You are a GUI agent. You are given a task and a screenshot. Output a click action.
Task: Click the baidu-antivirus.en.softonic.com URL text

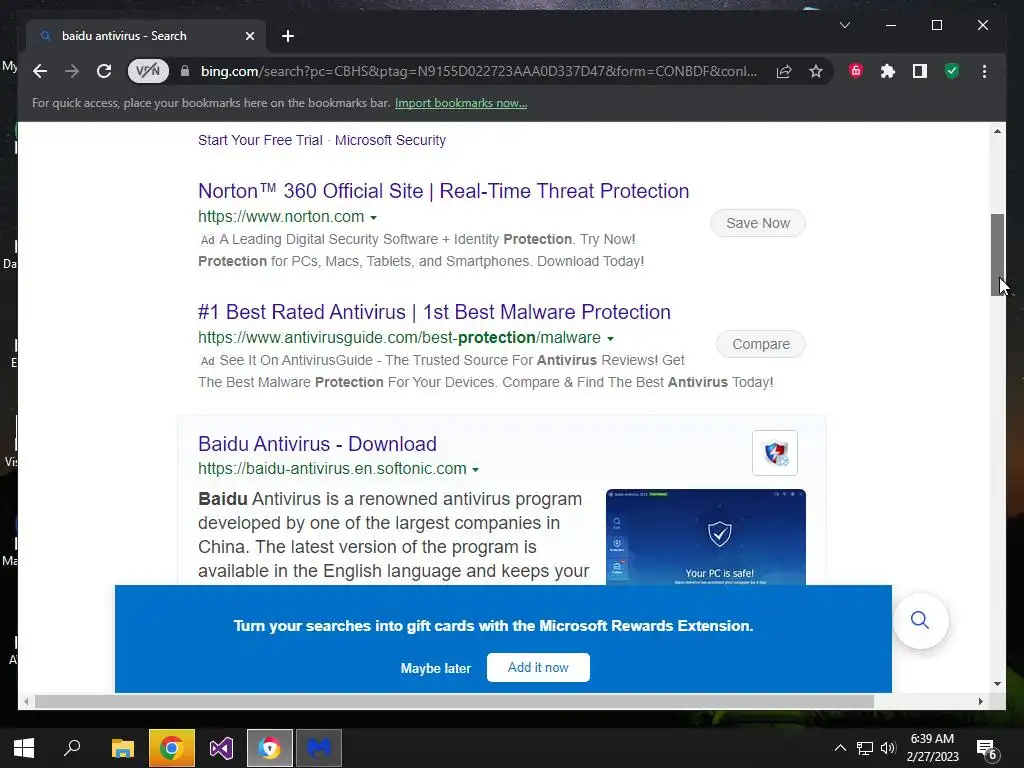(x=332, y=469)
